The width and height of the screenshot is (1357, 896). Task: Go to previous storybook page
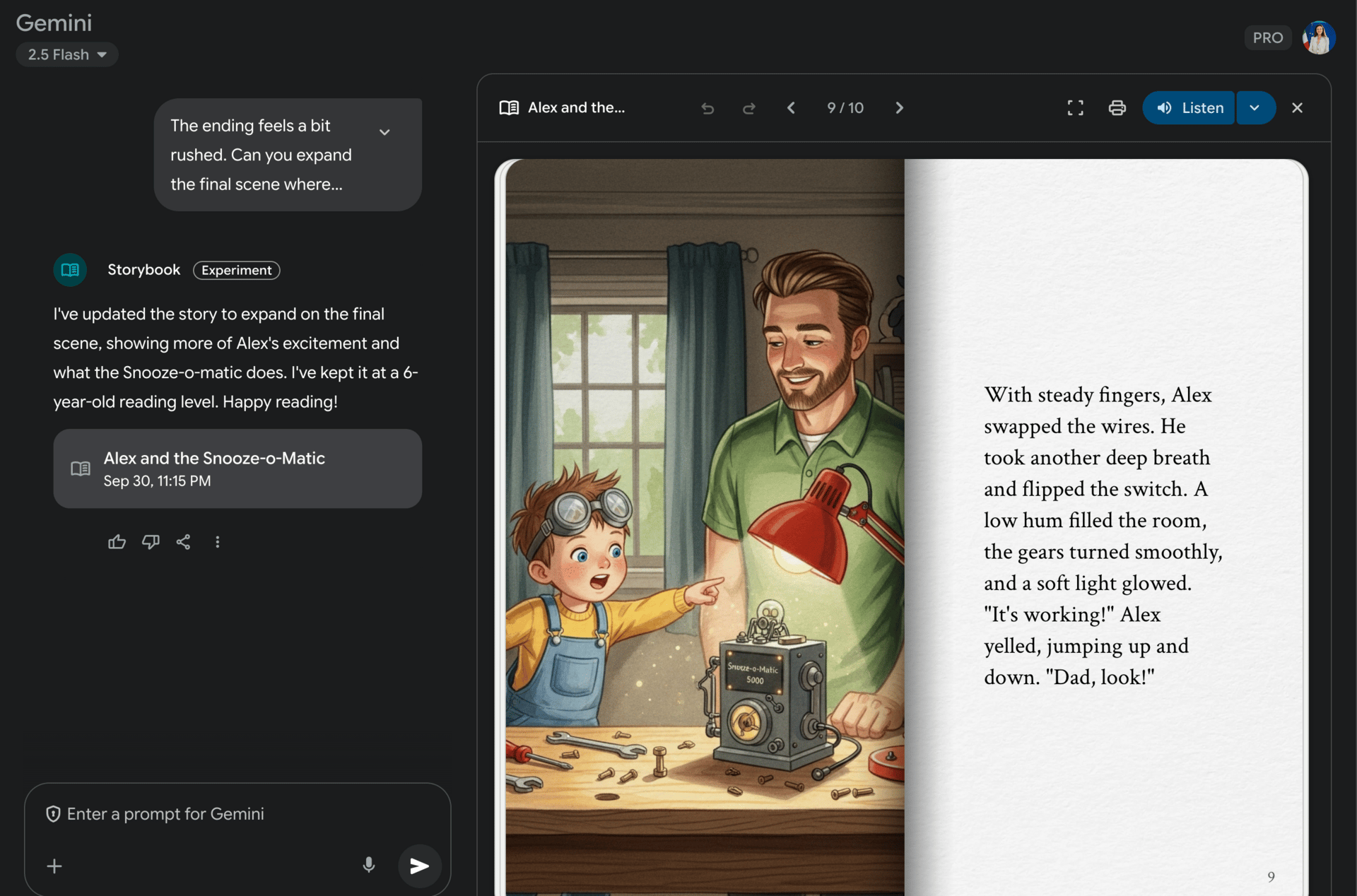tap(791, 108)
